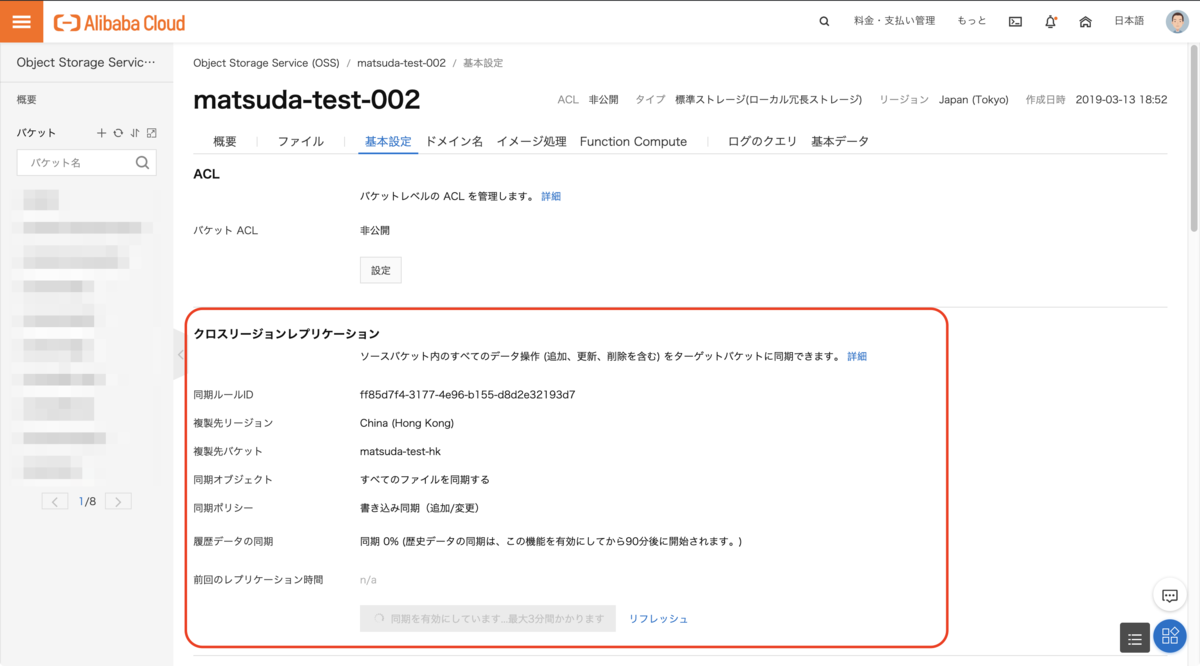1200x666 pixels.
Task: Add a new bucket with plus icon
Action: 101,133
